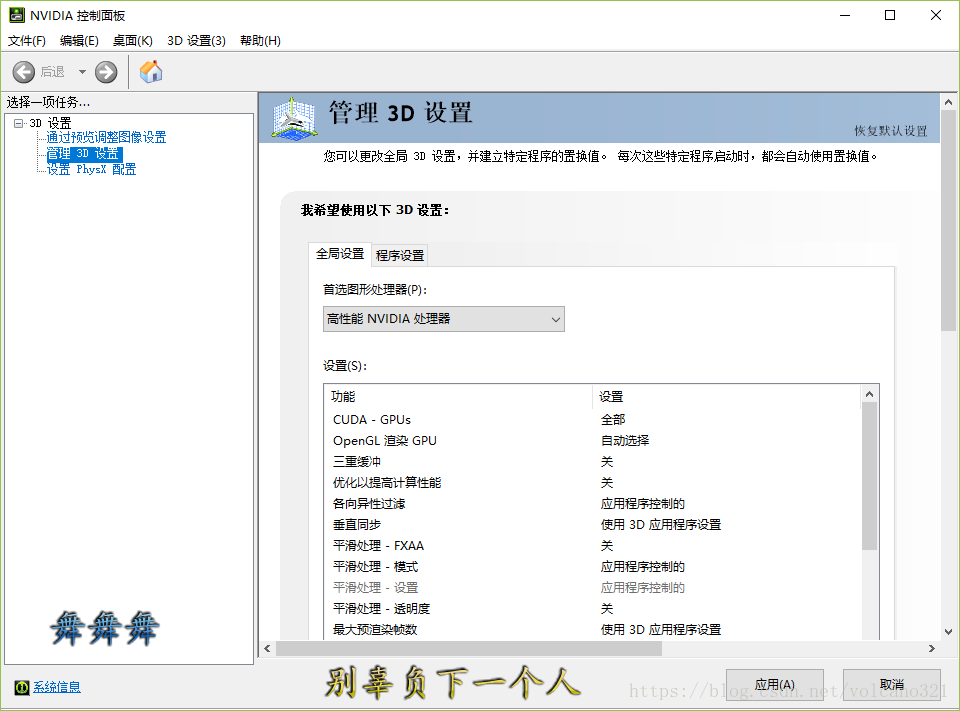Open the 系统信息 link
Screen dimensions: 960x711
56,687
